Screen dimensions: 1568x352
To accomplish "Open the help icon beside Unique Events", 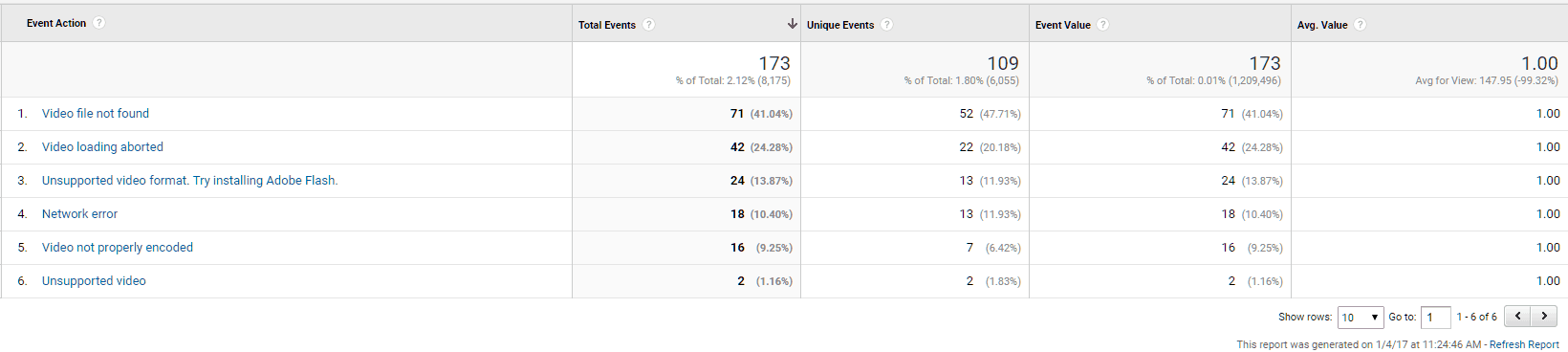I will coord(887,25).
